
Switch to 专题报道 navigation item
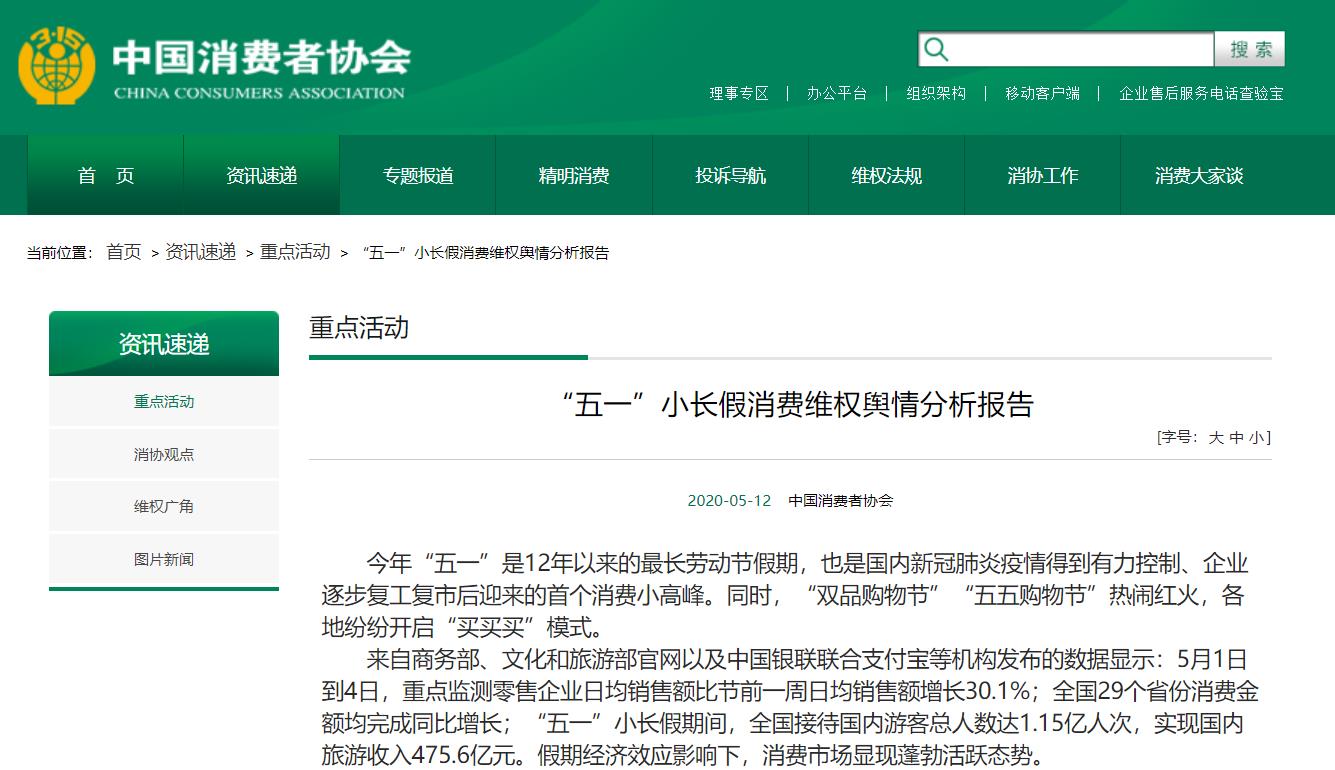click(x=418, y=176)
